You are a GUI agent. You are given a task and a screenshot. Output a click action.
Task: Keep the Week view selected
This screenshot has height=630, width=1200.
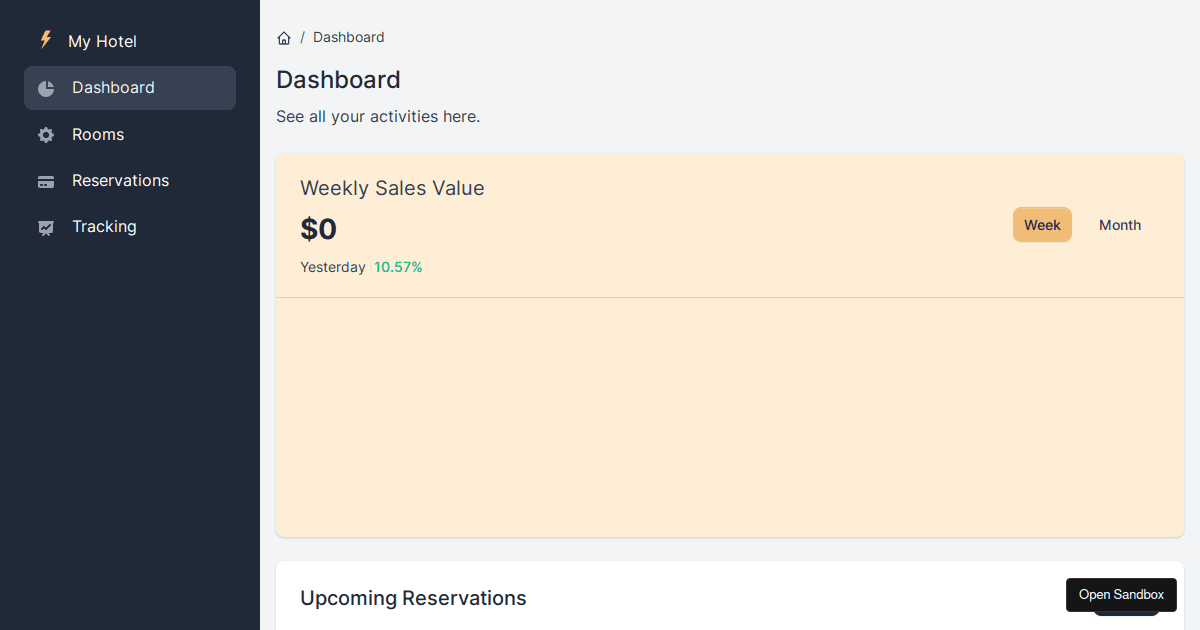coord(1042,225)
